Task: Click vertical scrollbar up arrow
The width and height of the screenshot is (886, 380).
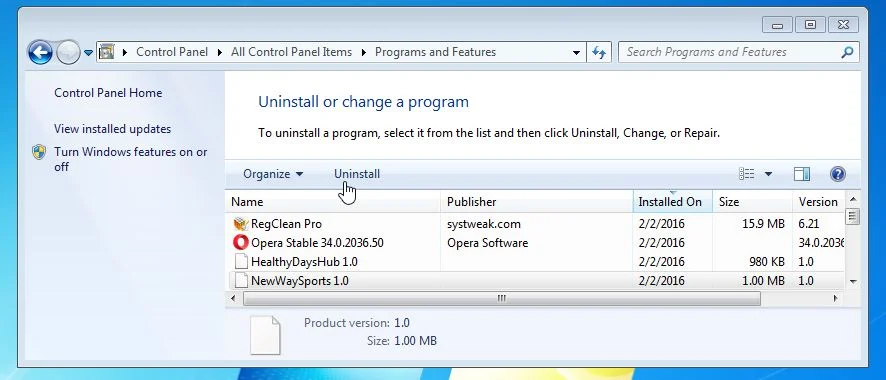Action: pyautogui.click(x=853, y=199)
